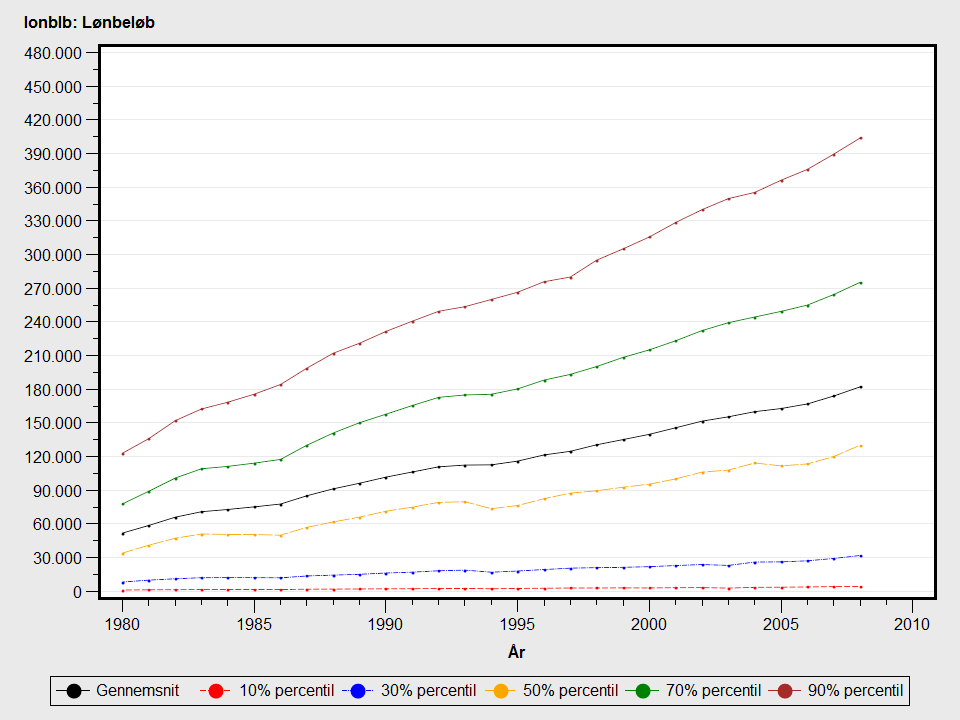Click the brown 90% percentil legend marker

pos(783,691)
